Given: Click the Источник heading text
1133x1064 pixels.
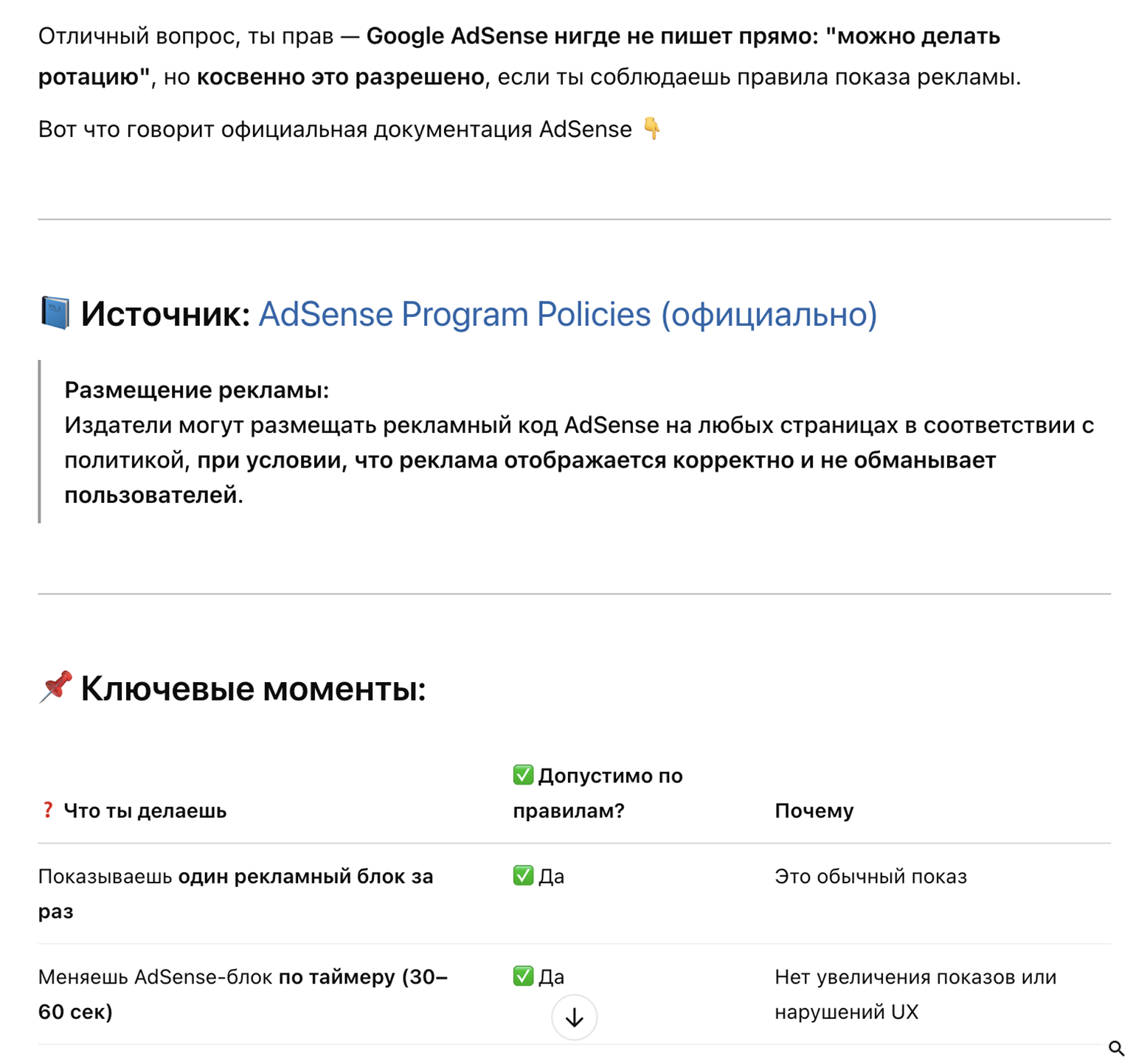Looking at the screenshot, I should tap(165, 314).
